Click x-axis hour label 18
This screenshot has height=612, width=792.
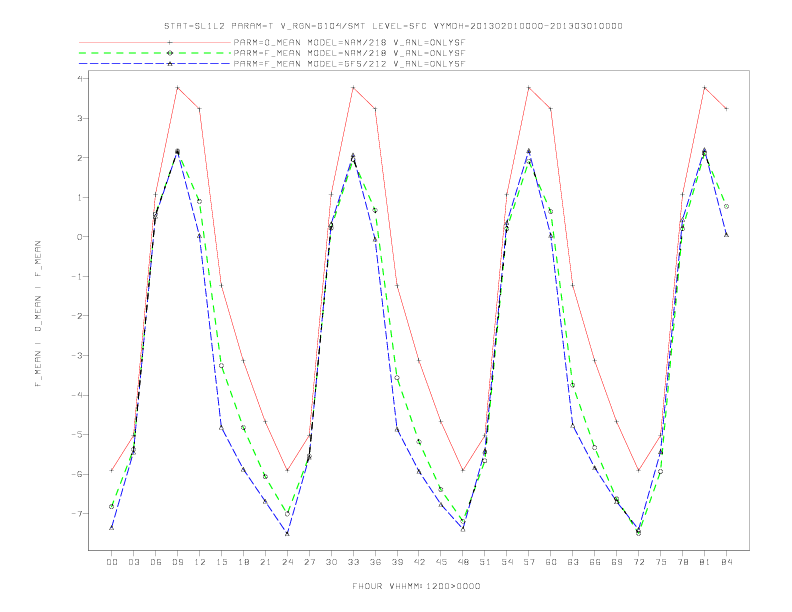tap(243, 562)
